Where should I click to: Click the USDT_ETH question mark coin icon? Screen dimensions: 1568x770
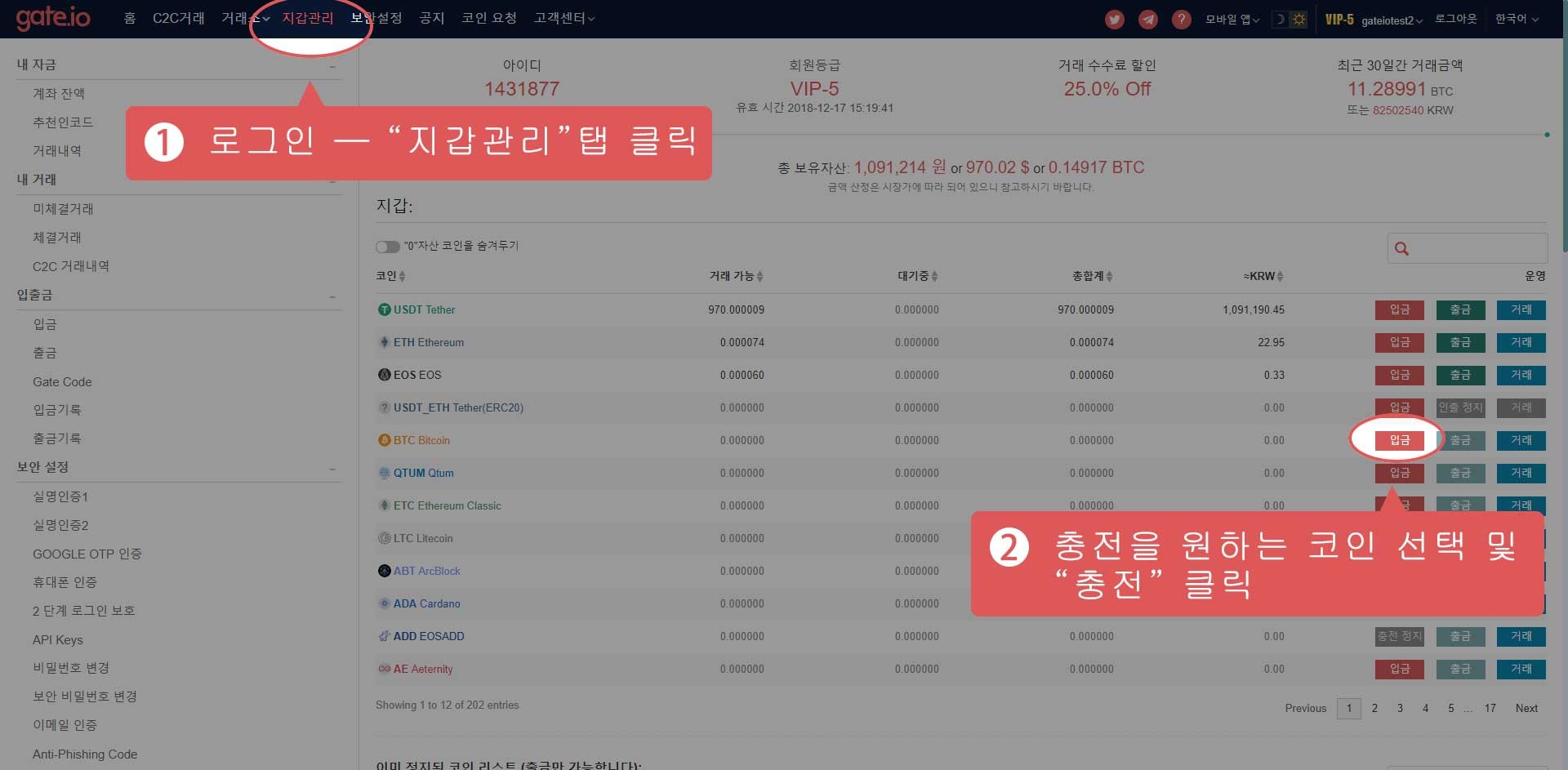(x=384, y=407)
